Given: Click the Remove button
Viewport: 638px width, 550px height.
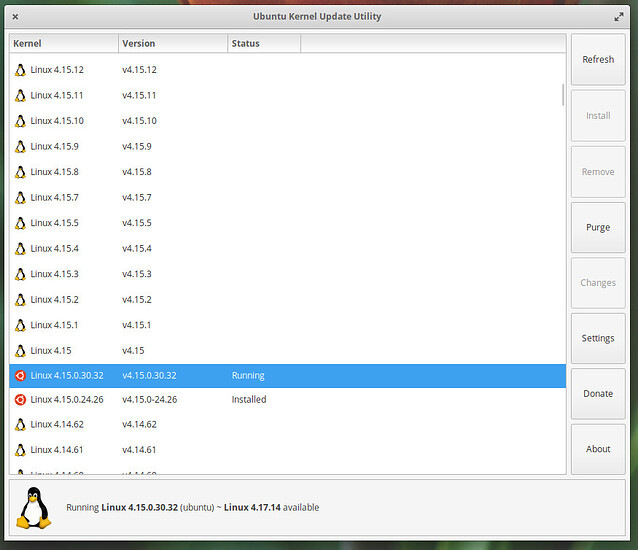Looking at the screenshot, I should pyautogui.click(x=598, y=172).
